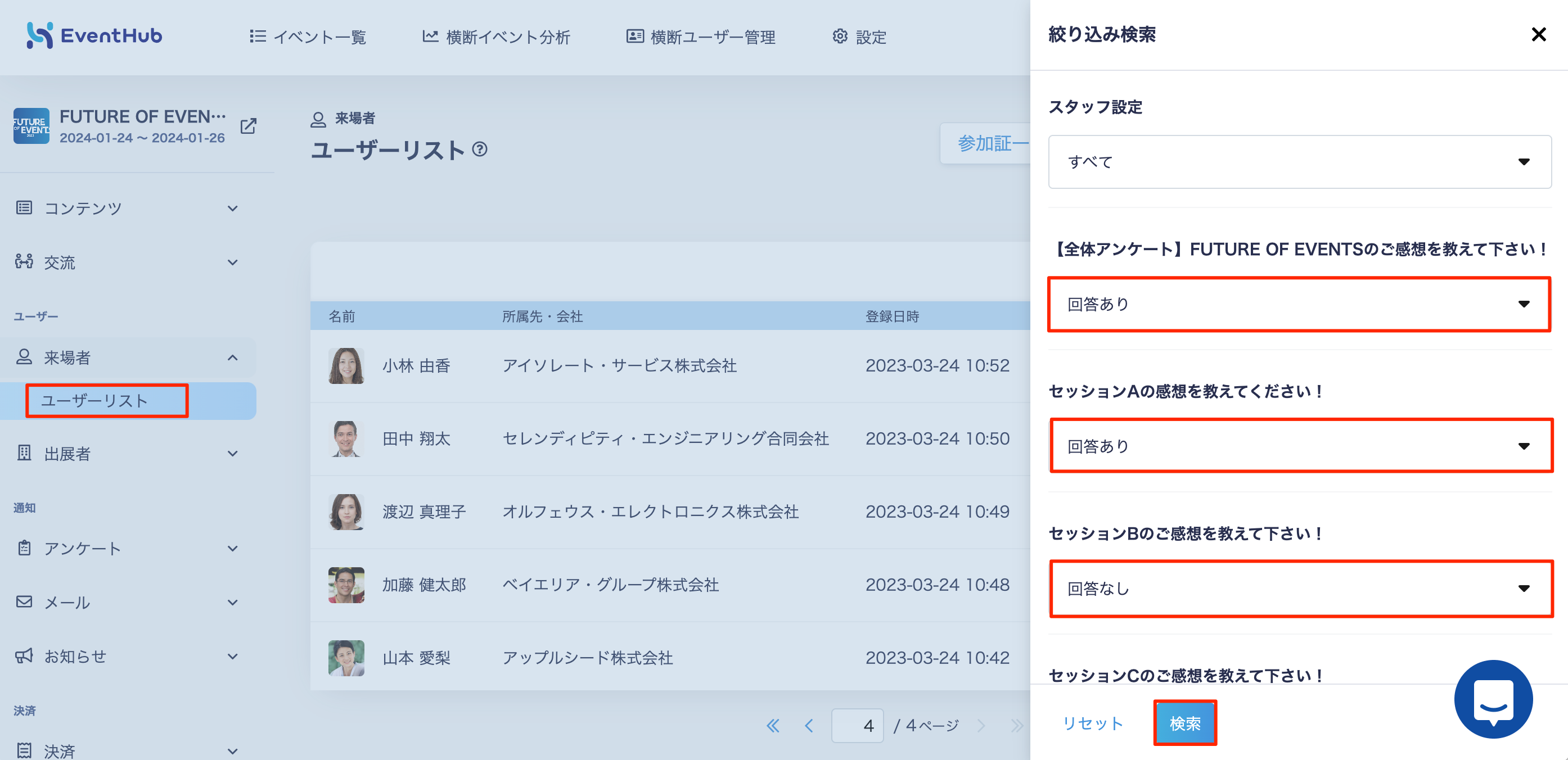
Task: Go to previous page with left arrow
Action: tap(809, 725)
